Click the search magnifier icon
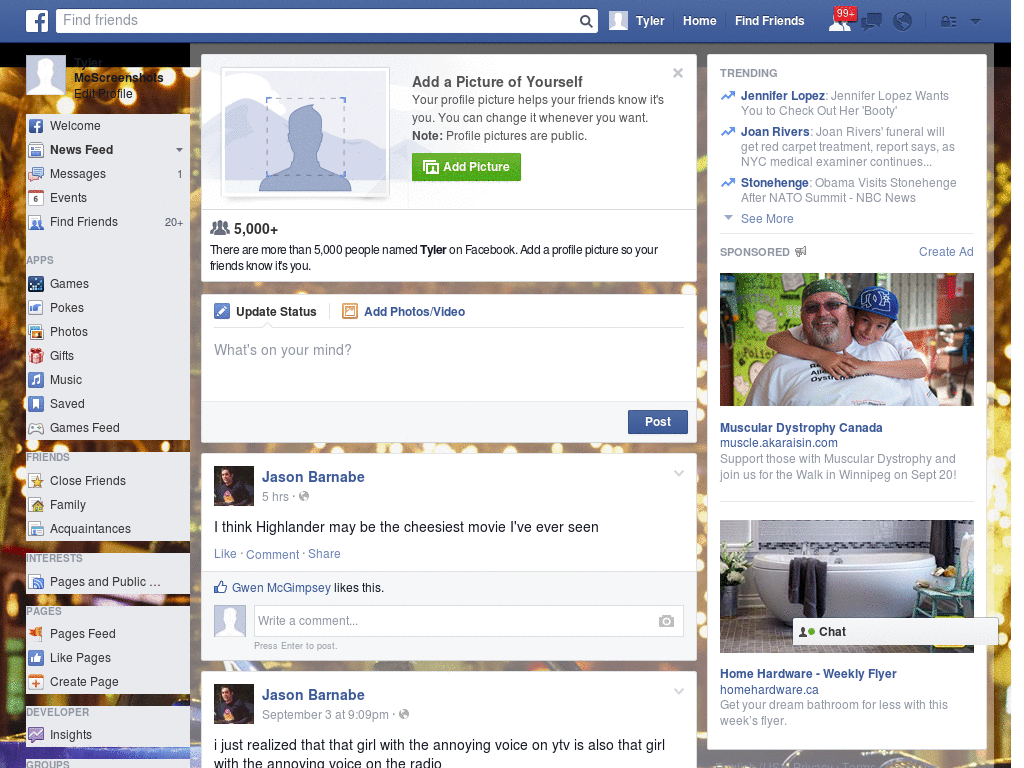The height and width of the screenshot is (768, 1024). pyautogui.click(x=586, y=21)
